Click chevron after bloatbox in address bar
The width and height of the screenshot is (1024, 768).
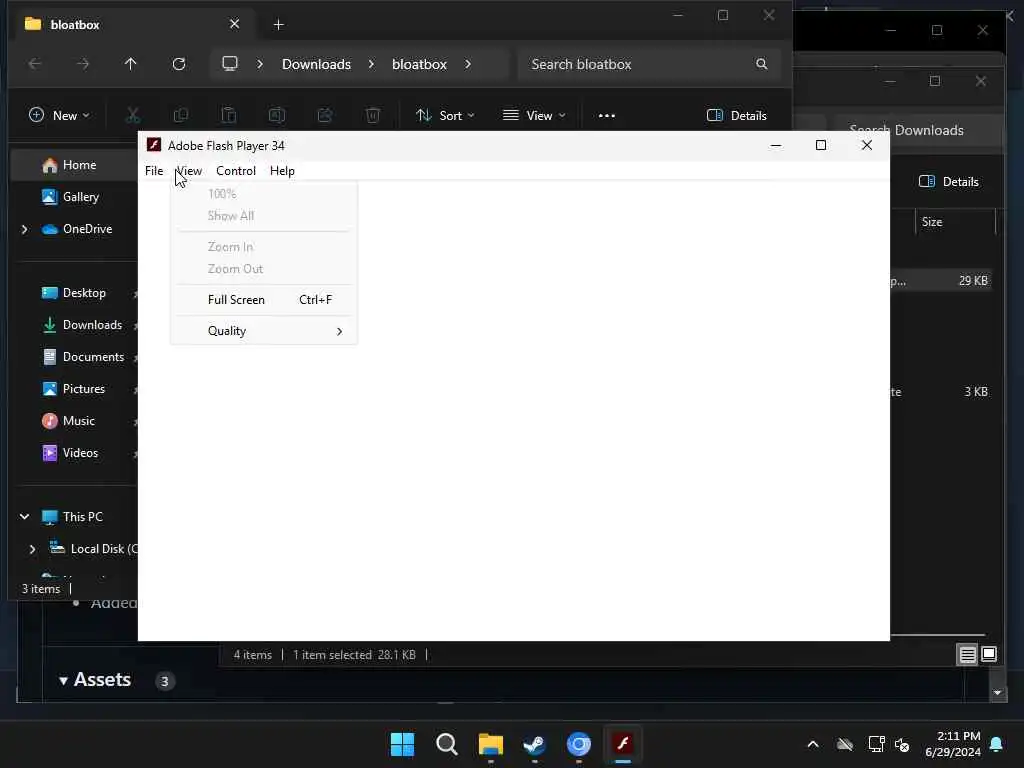[x=468, y=64]
